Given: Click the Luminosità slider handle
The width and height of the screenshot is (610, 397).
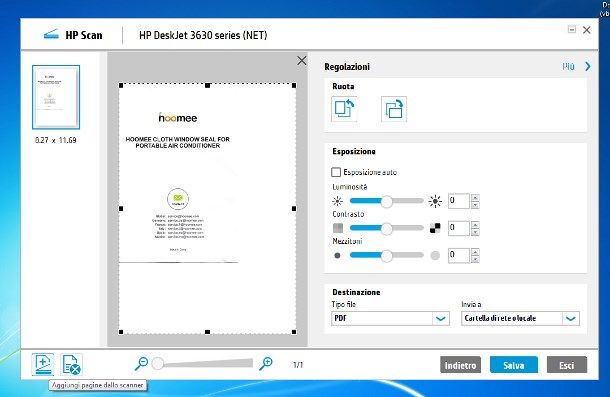Looking at the screenshot, I should coord(386,201).
